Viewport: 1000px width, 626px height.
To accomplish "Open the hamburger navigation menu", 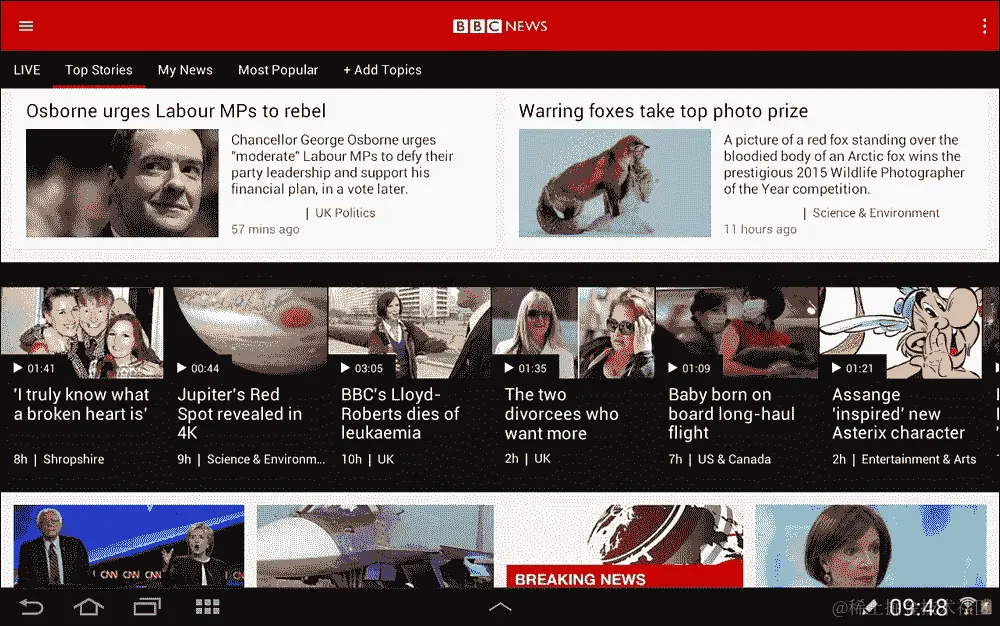I will click(x=26, y=26).
